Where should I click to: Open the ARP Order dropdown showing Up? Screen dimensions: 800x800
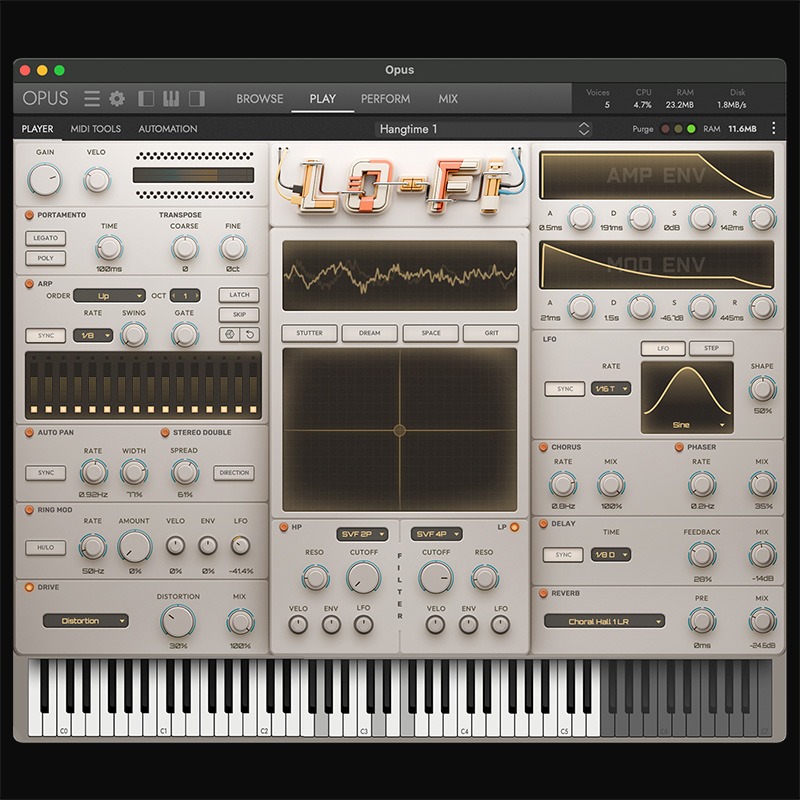point(109,296)
